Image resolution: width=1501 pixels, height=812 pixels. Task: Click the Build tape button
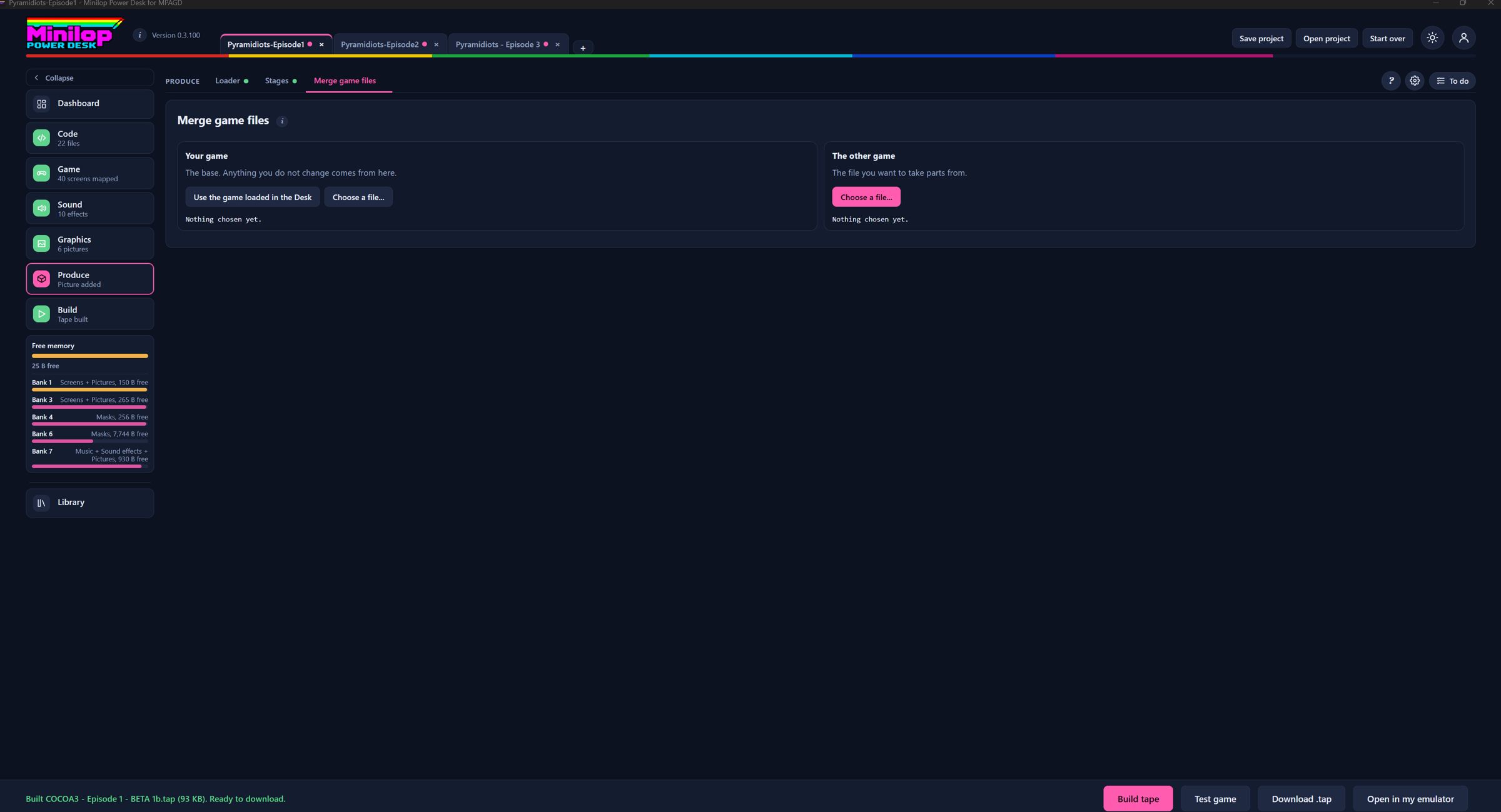[1138, 799]
